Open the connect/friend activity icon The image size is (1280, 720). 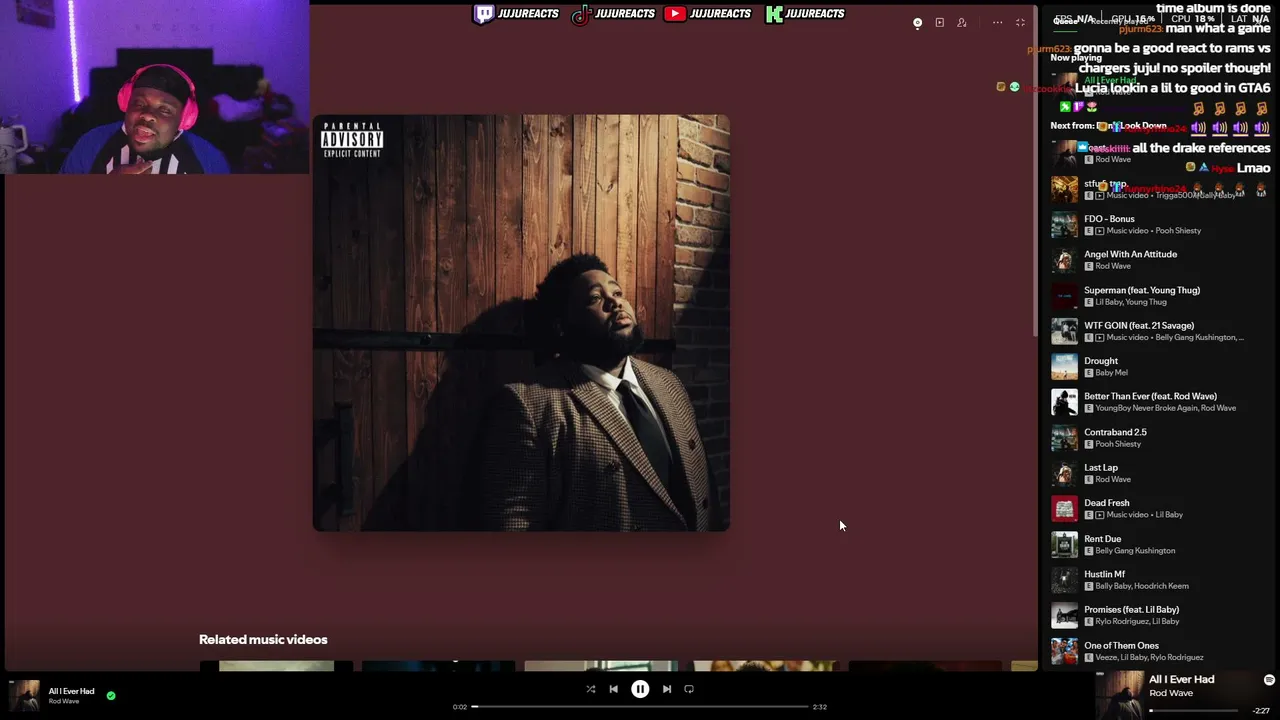(962, 22)
